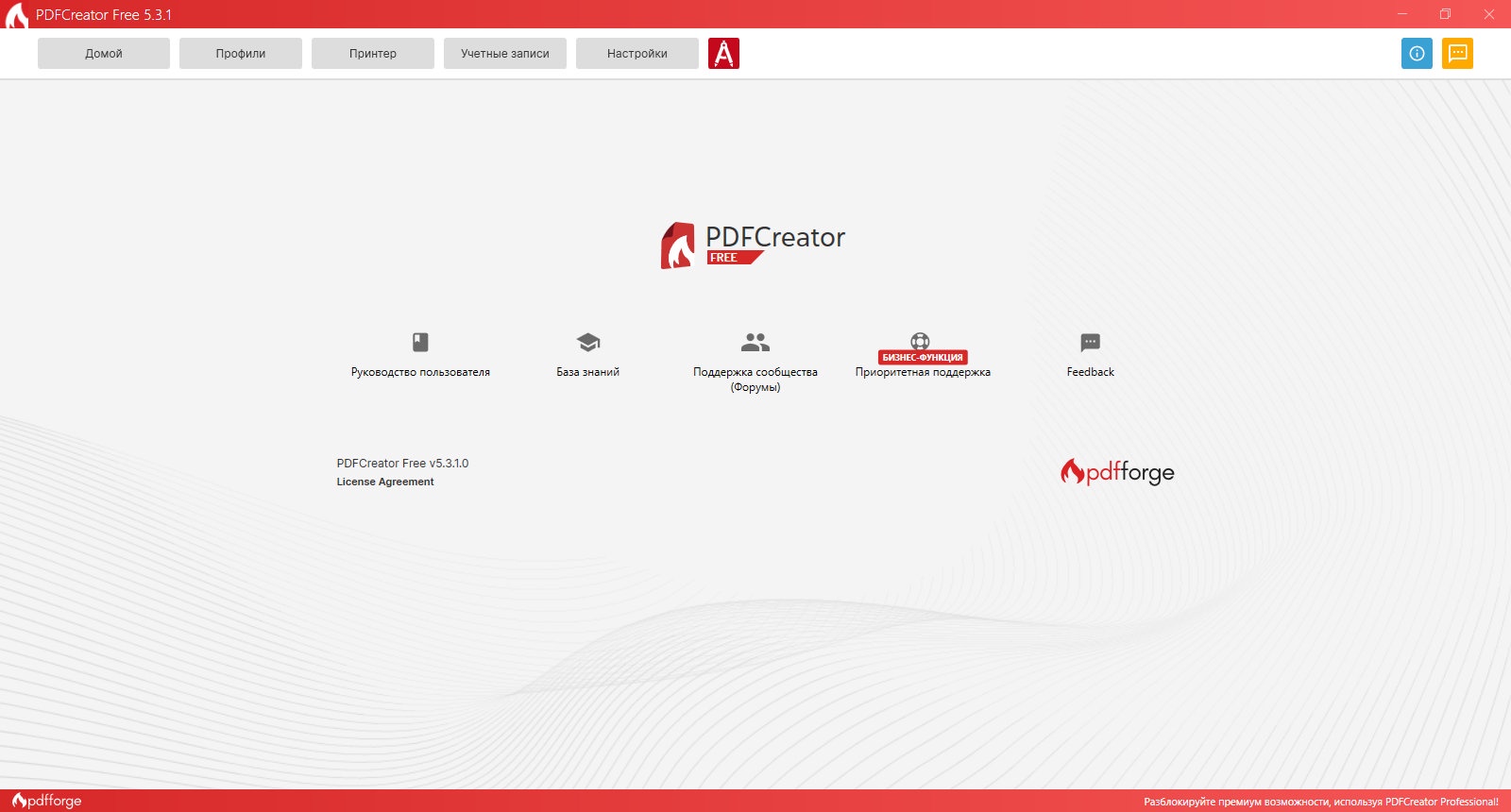
Task: Click the community support people icon
Action: 755,342
